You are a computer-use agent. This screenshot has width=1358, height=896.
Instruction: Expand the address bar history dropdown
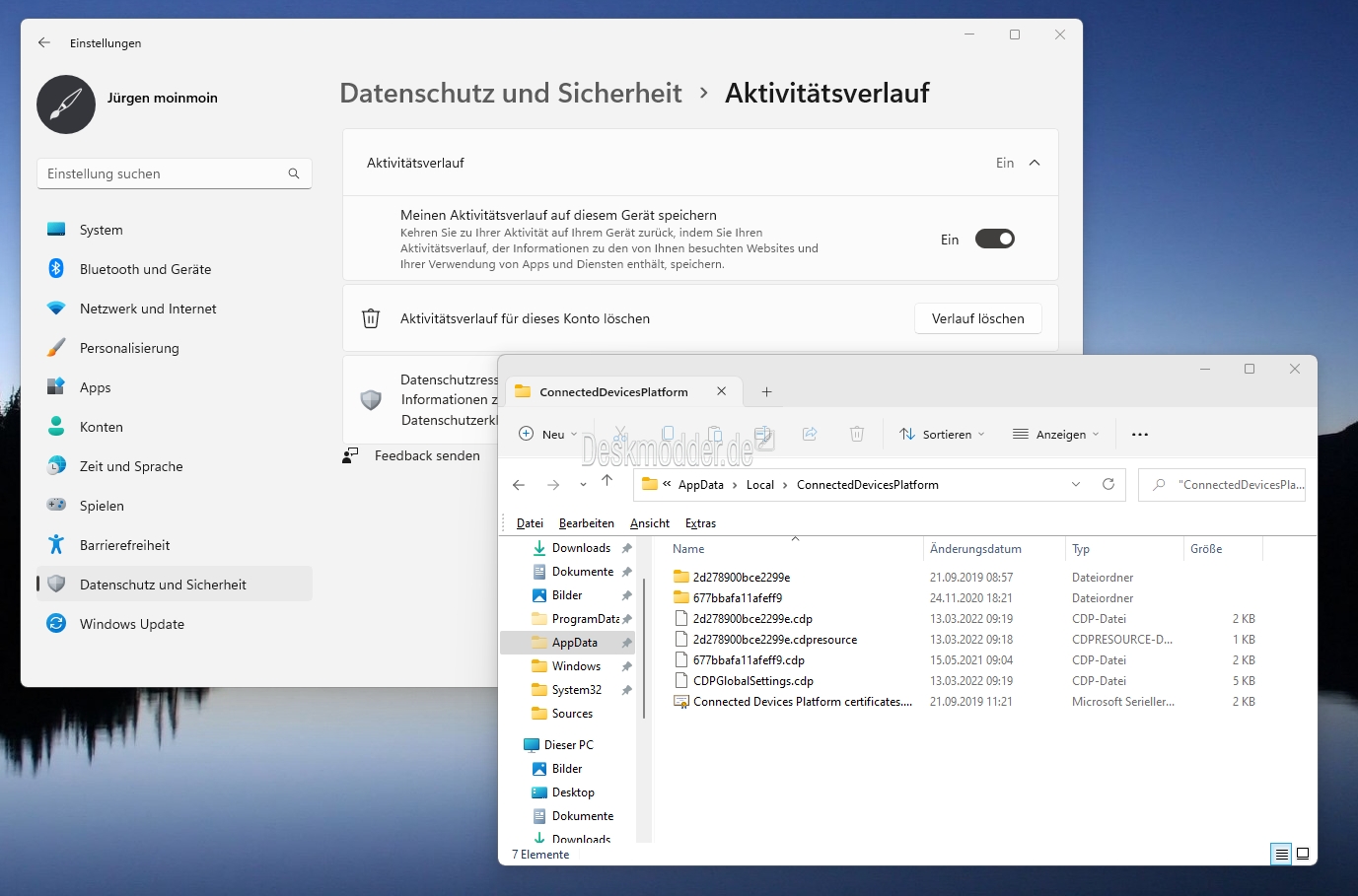1076,484
